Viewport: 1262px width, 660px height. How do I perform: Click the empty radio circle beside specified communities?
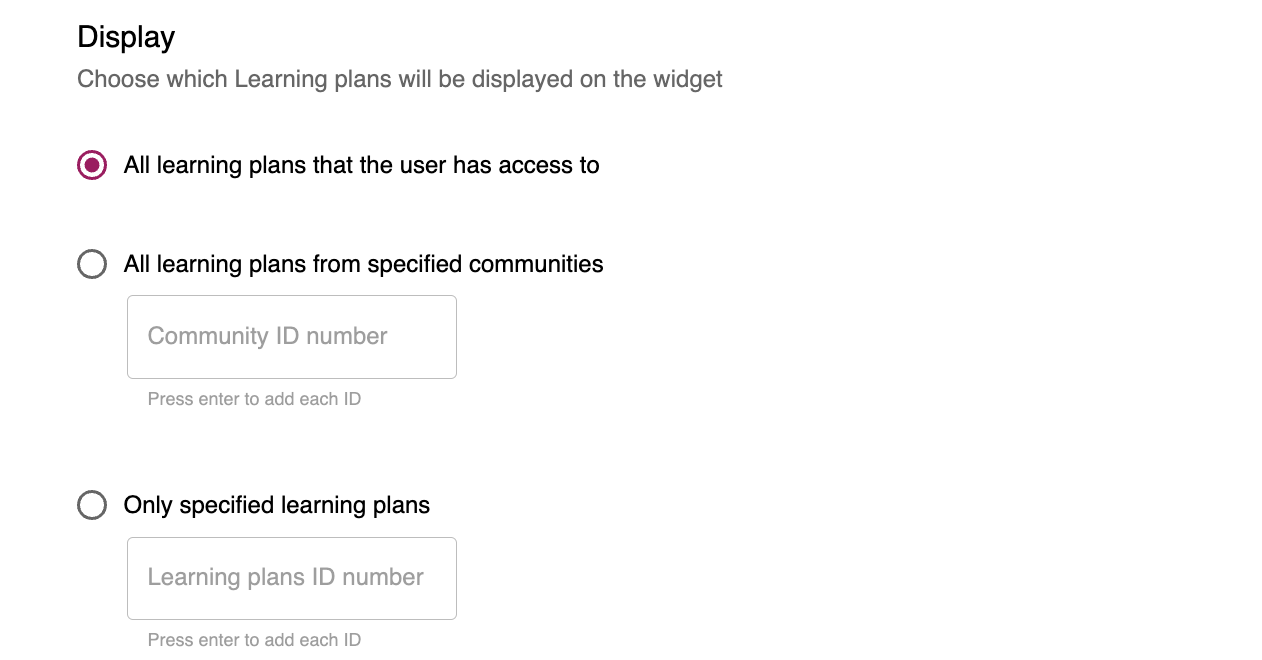(x=92, y=264)
